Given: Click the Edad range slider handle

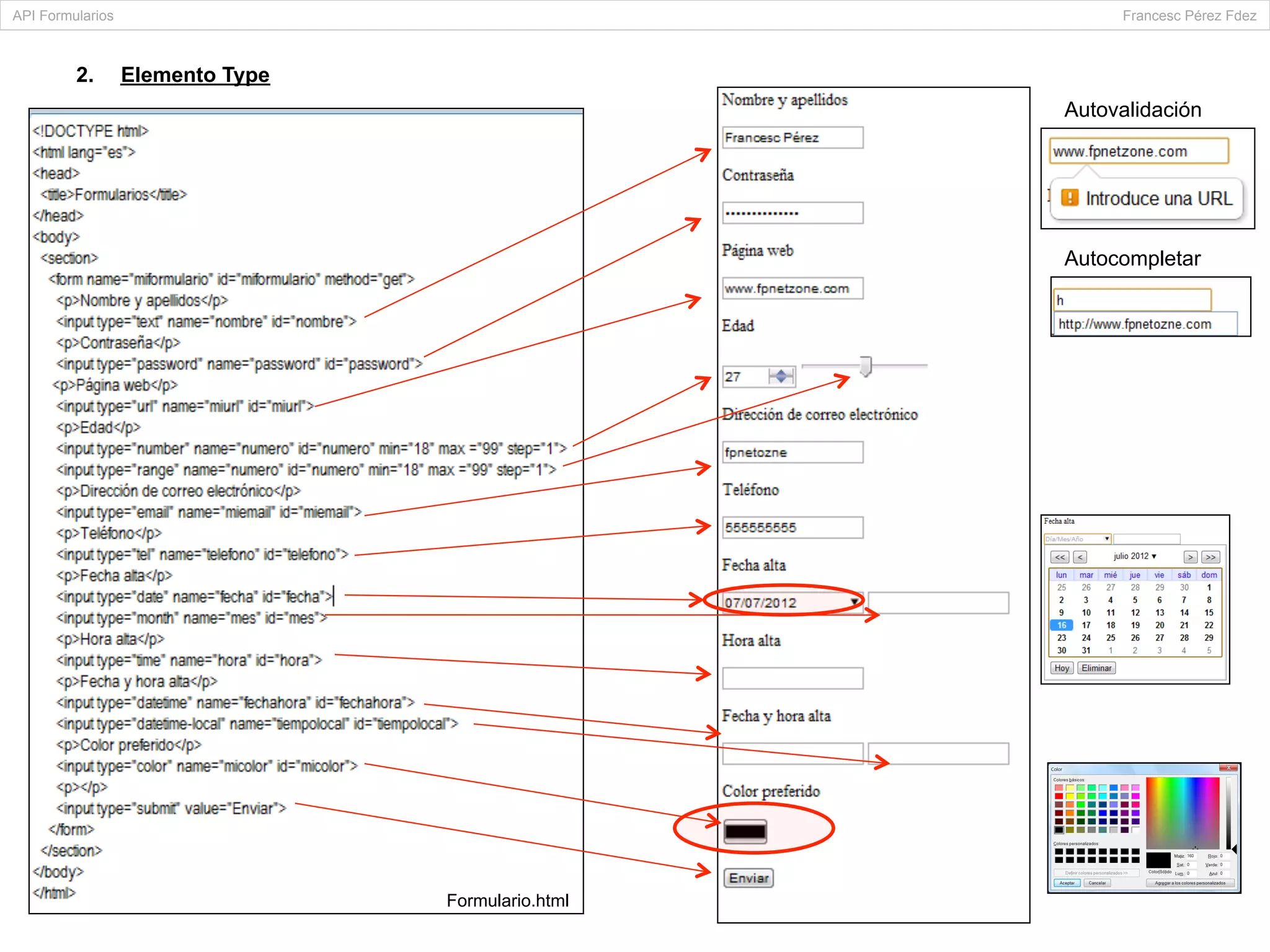Looking at the screenshot, I should click(x=866, y=366).
